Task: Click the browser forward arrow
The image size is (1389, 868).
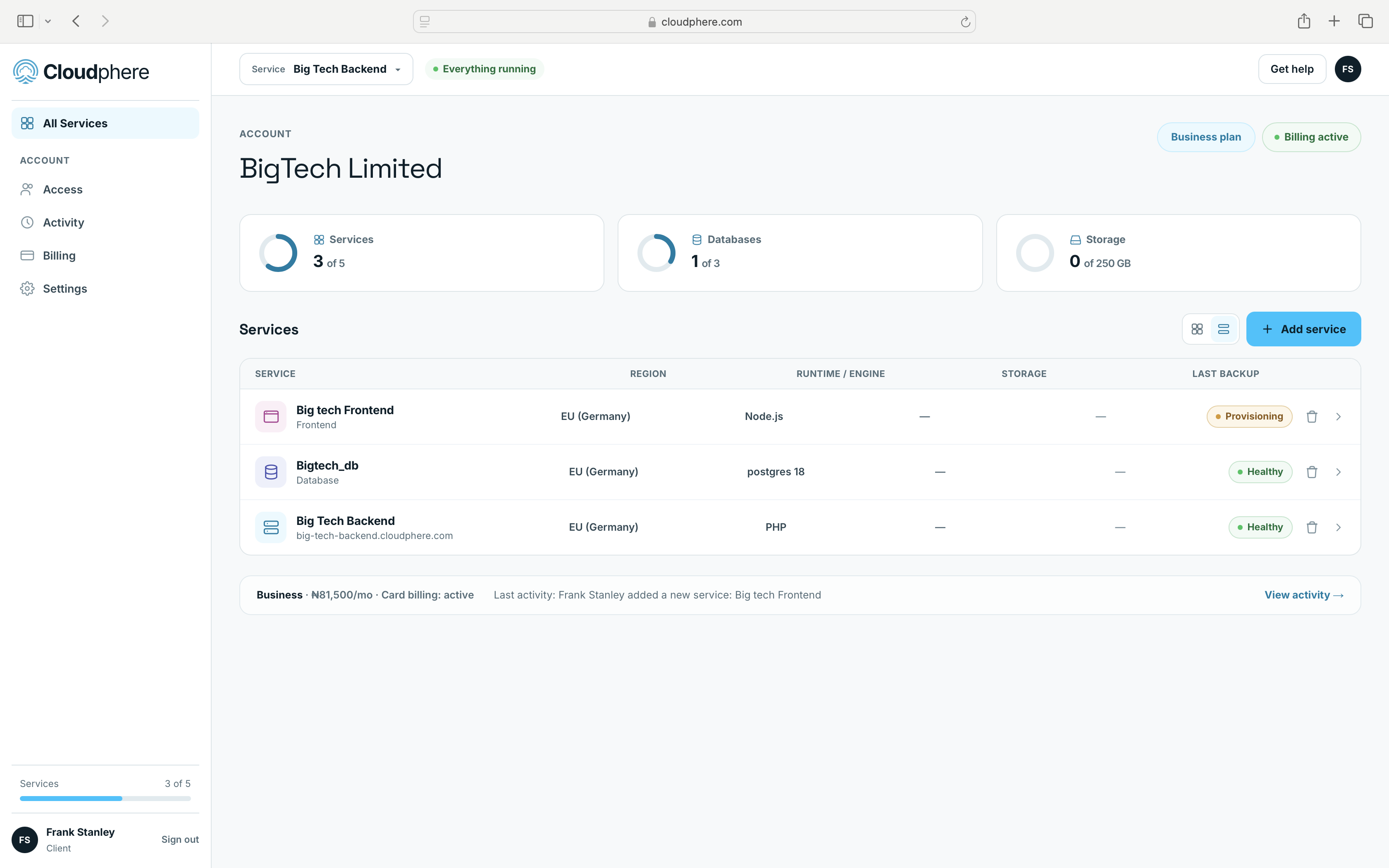Action: [105, 21]
